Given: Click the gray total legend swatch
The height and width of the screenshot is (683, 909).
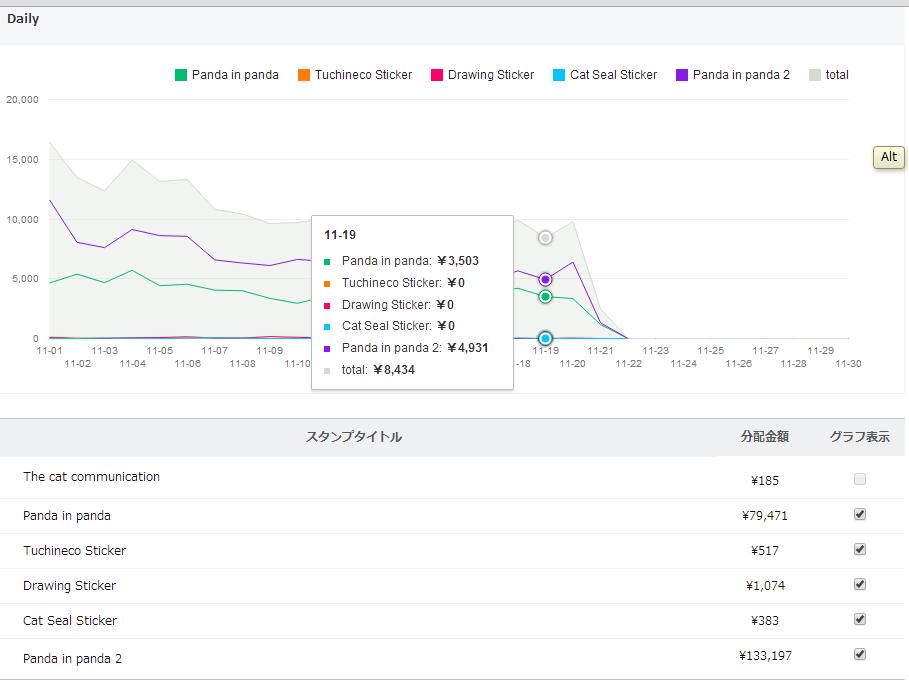Looking at the screenshot, I should coord(815,75).
